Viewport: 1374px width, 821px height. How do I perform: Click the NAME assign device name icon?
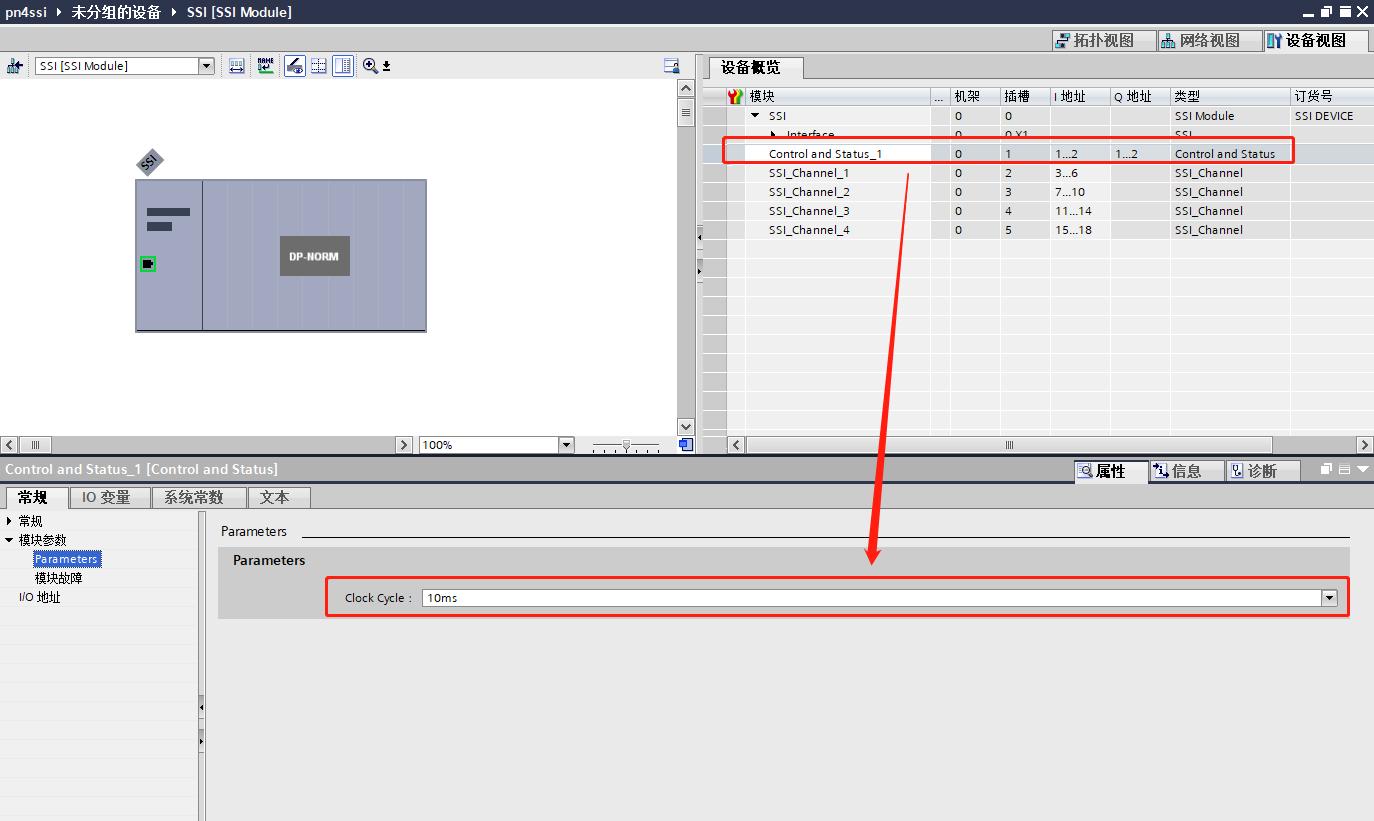[x=265, y=66]
